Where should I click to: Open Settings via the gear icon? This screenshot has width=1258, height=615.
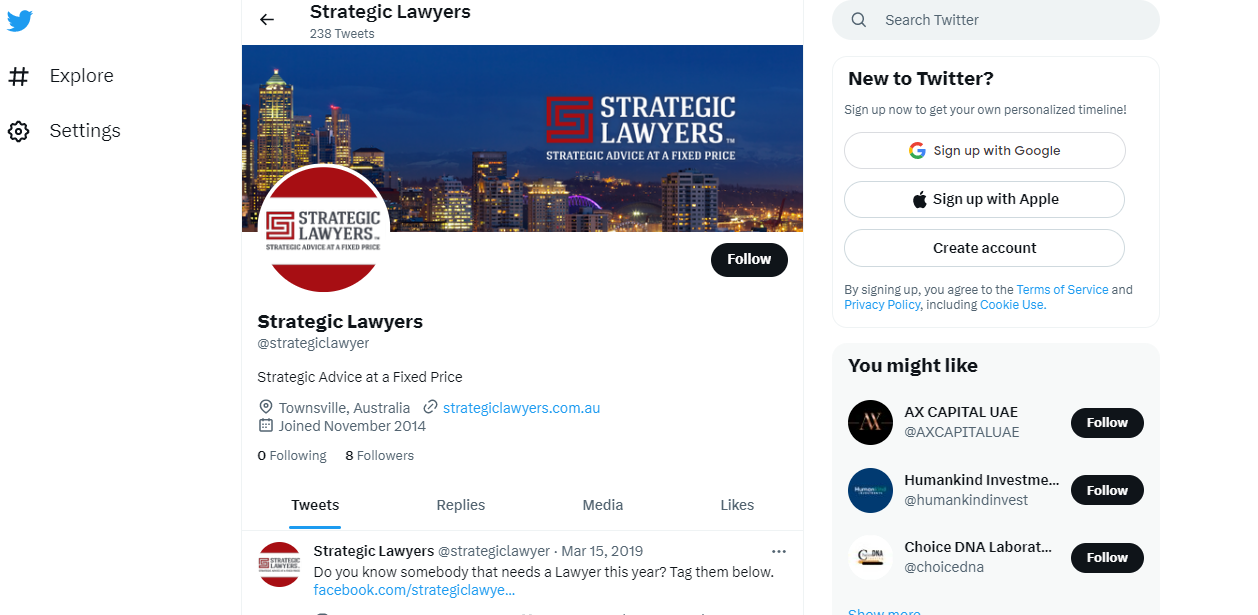18,131
